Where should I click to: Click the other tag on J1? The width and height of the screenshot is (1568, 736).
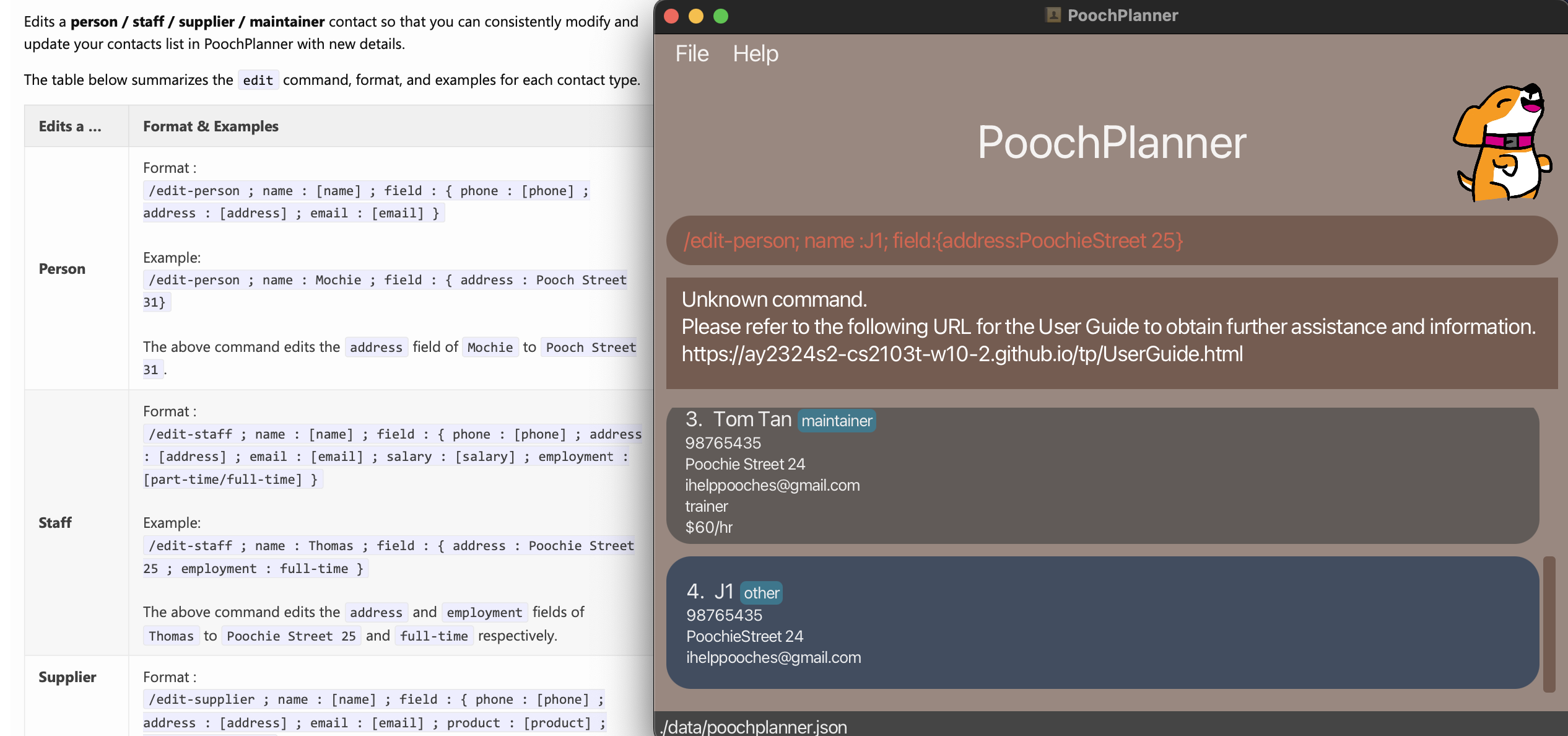coord(761,593)
